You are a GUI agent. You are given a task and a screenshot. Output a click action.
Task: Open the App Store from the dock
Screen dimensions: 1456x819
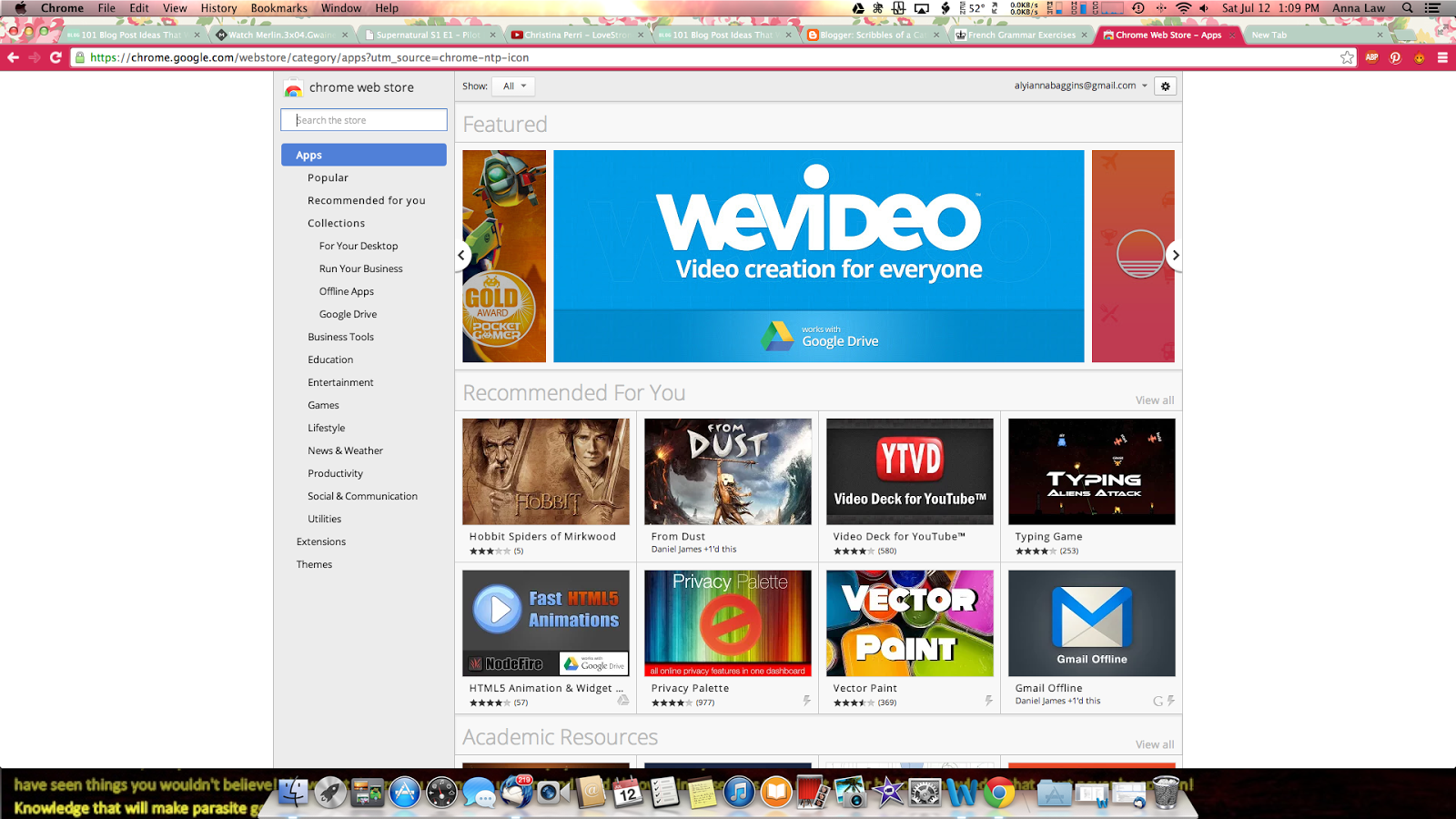click(405, 794)
